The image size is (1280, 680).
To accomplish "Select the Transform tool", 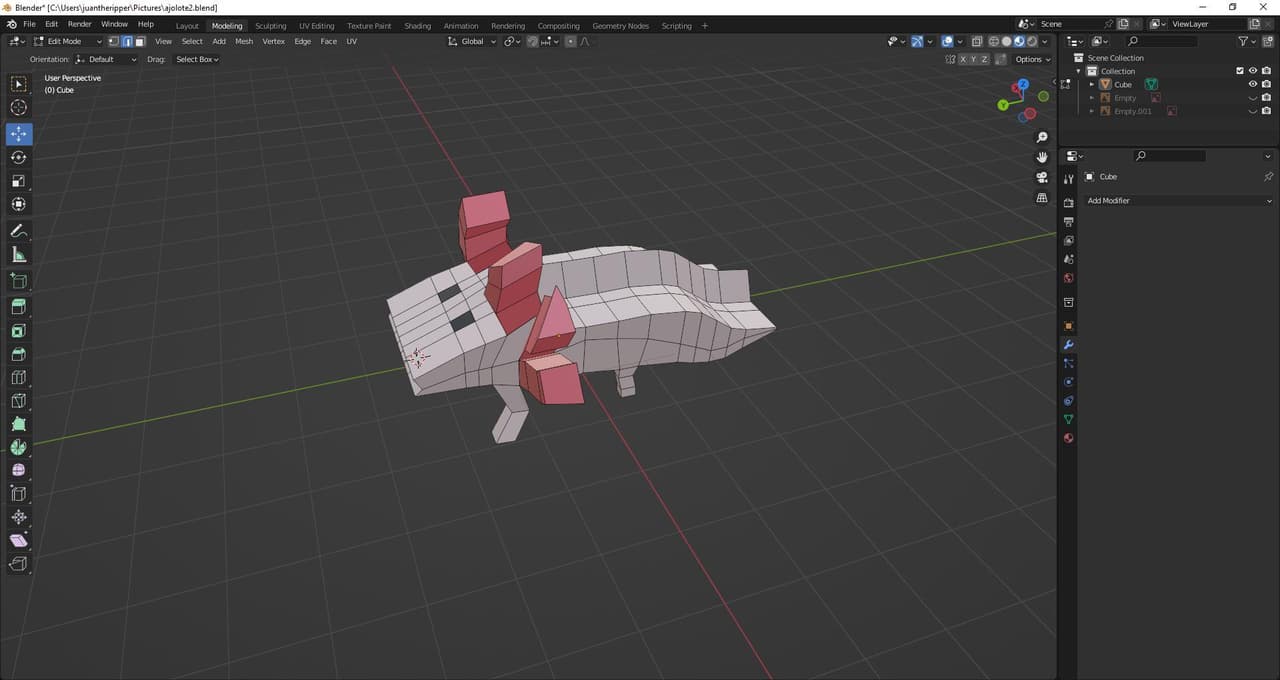I will 19,204.
